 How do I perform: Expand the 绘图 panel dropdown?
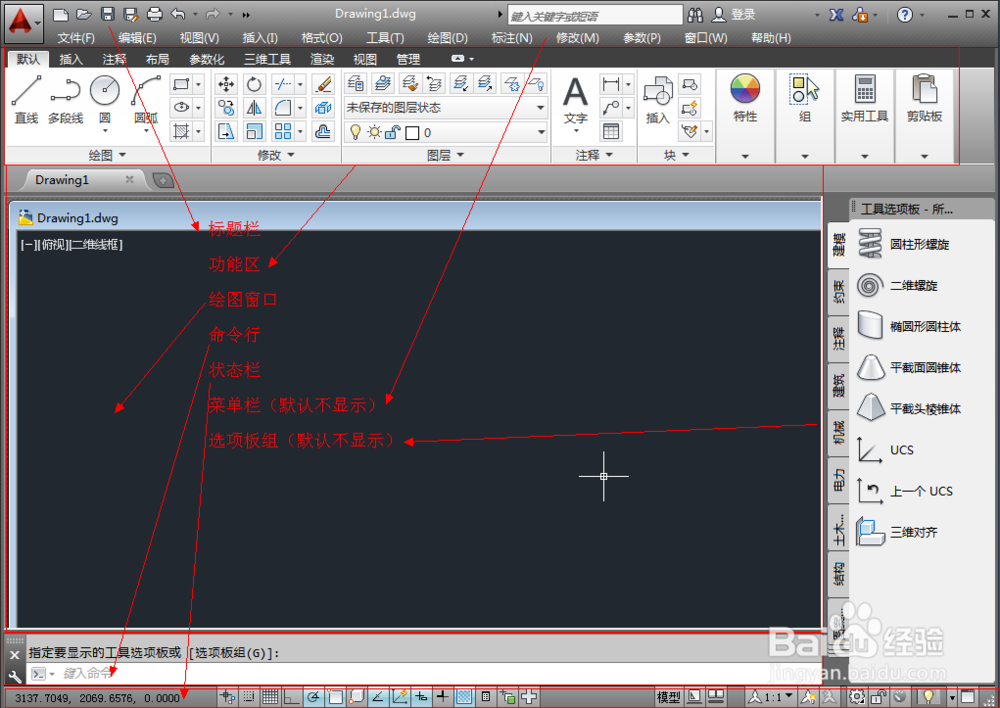click(x=107, y=155)
